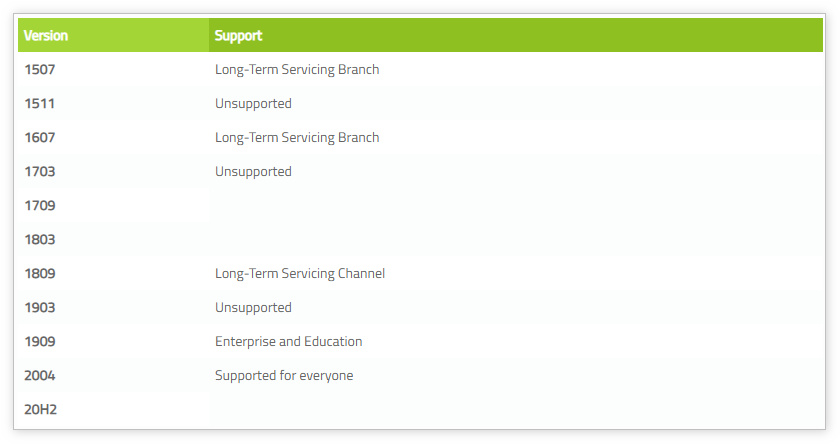Click Enterprise and Education support text
Screen dimensions: 840x444
tap(288, 342)
